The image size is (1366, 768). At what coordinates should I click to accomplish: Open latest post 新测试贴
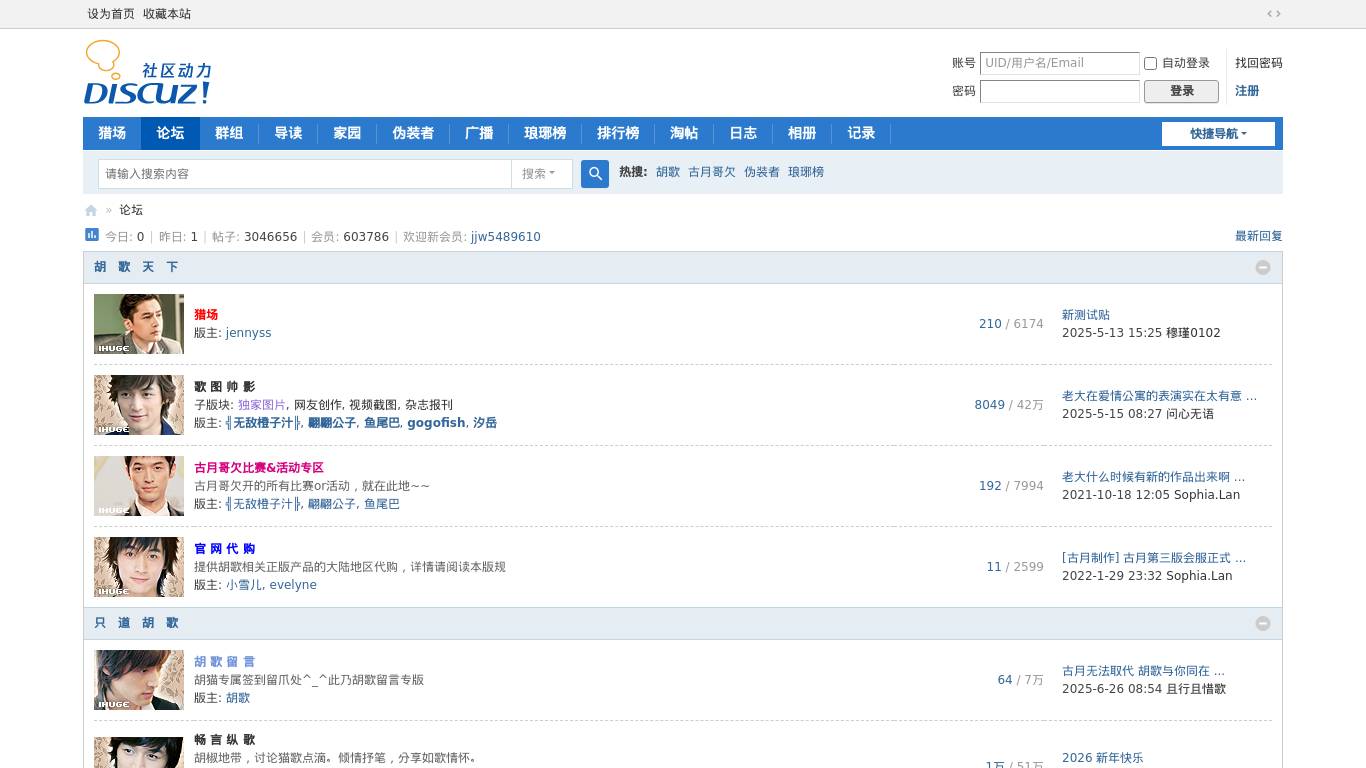pos(1086,314)
